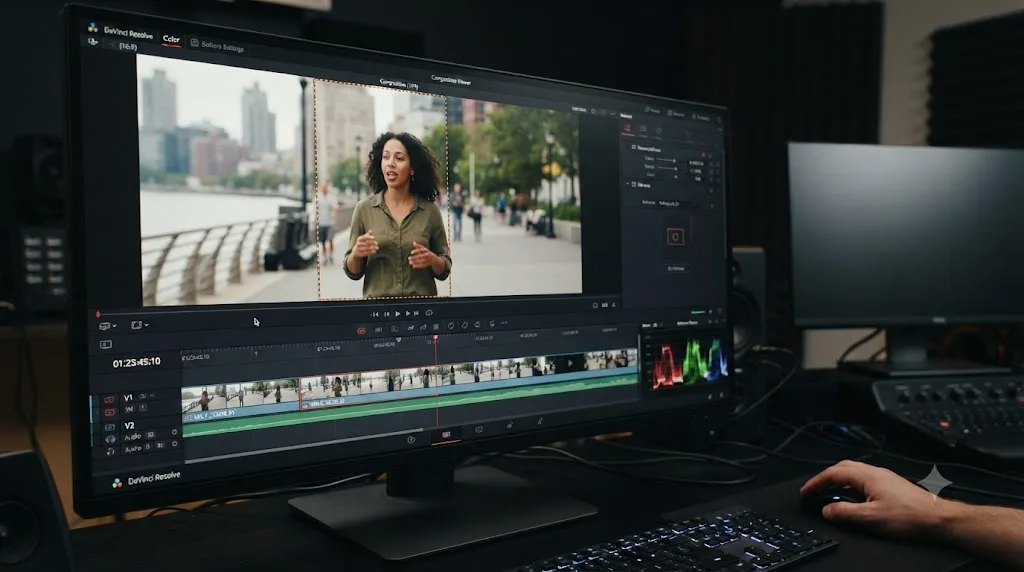This screenshot has width=1024, height=572.
Task: Step back one frame in viewer transport
Action: click(x=387, y=314)
